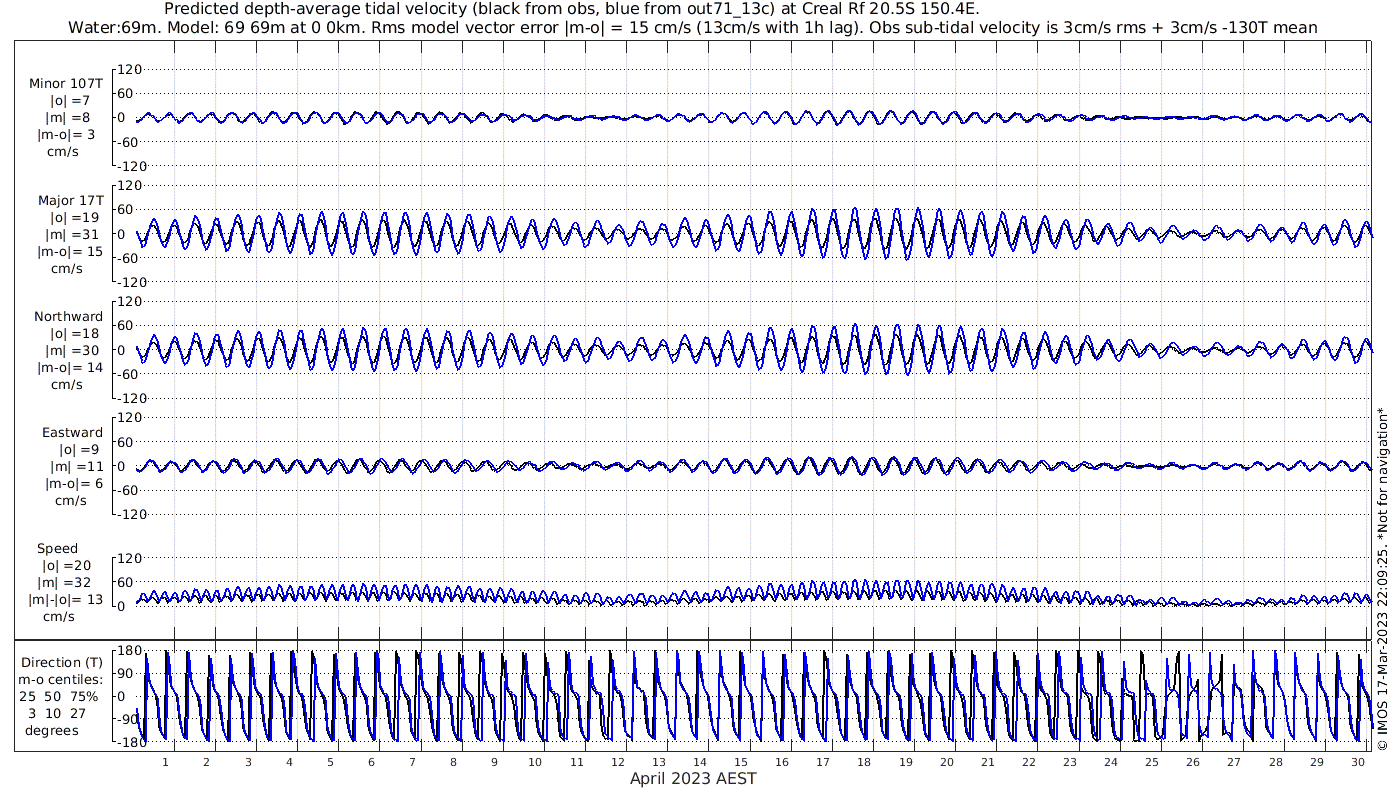1400x800 pixels.
Task: Click date tick '20' on the x-axis
Action: click(x=946, y=762)
